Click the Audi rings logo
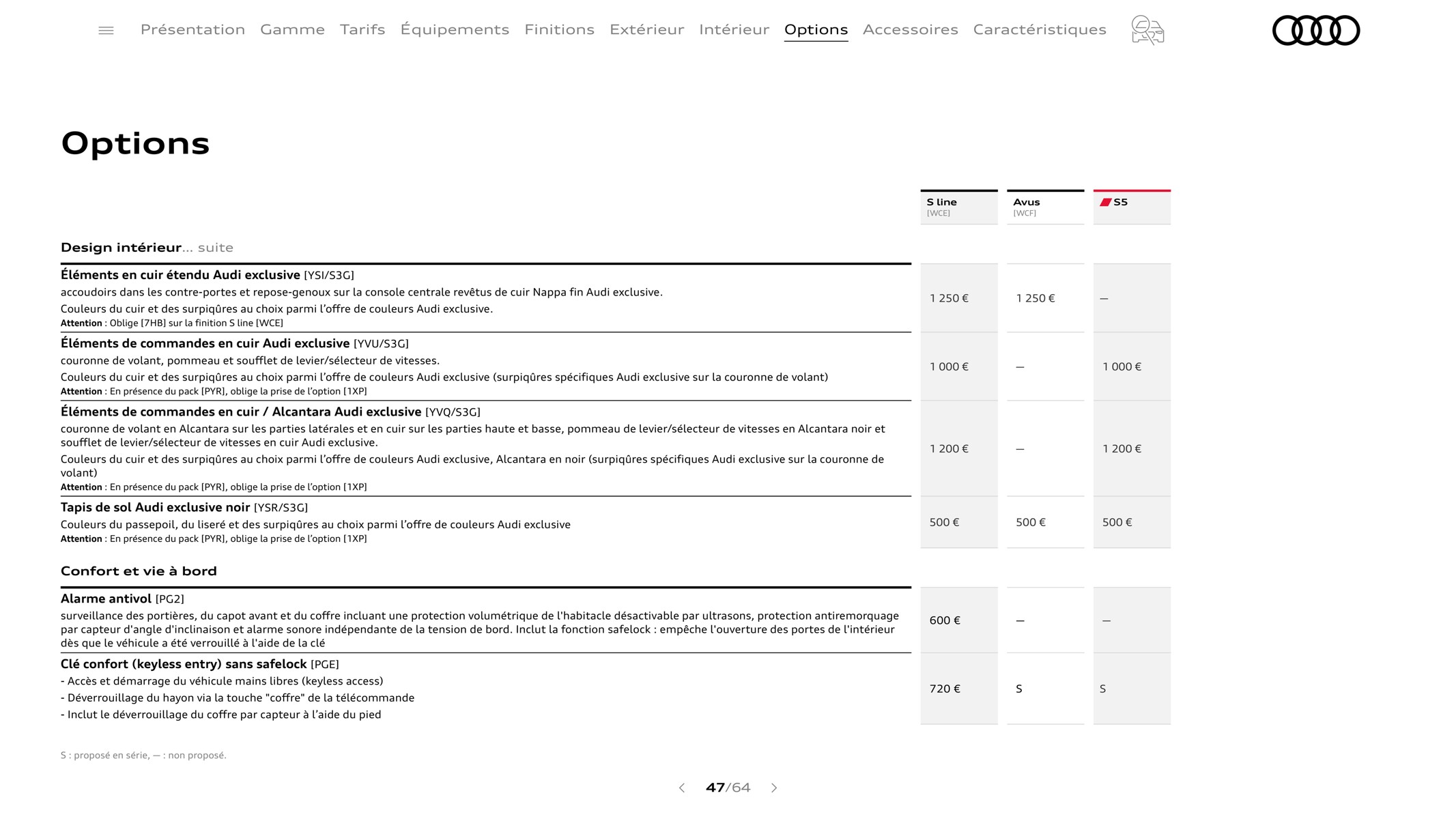The width and height of the screenshot is (1456, 819). 1316,30
